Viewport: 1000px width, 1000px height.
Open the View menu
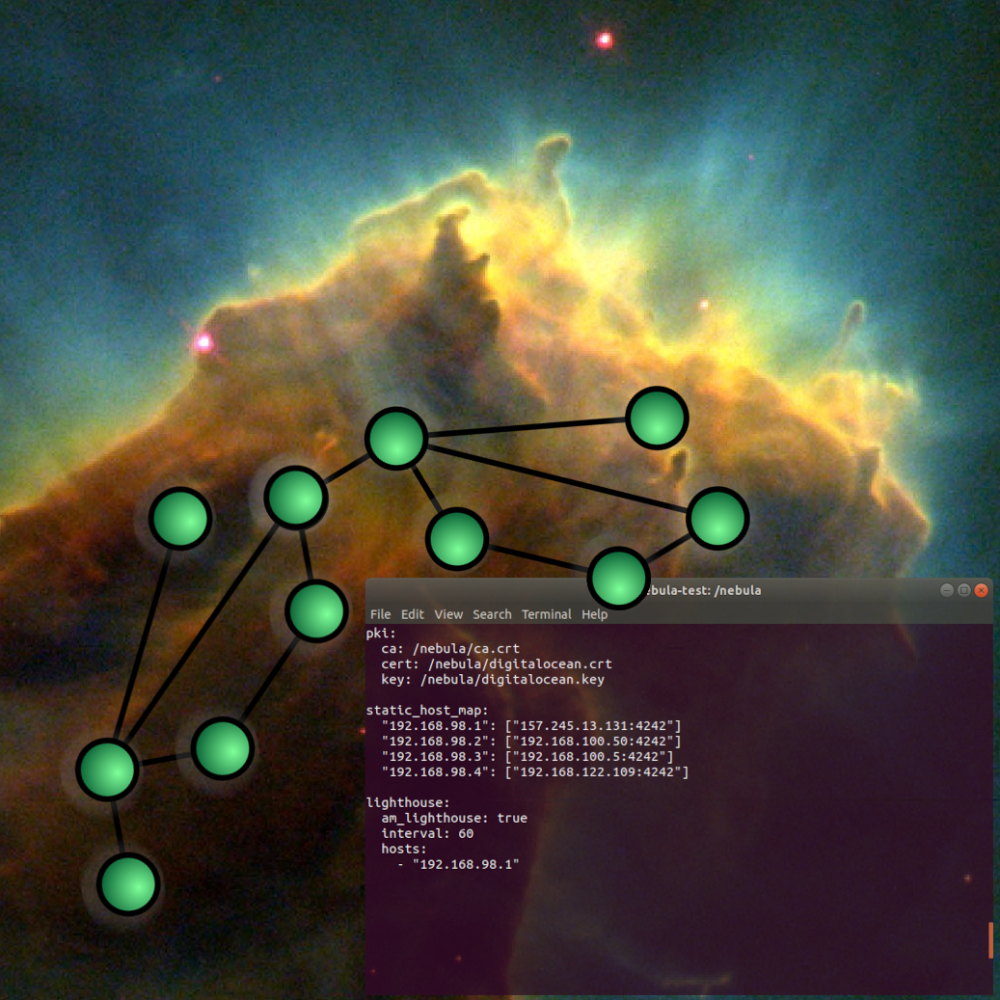pos(449,614)
